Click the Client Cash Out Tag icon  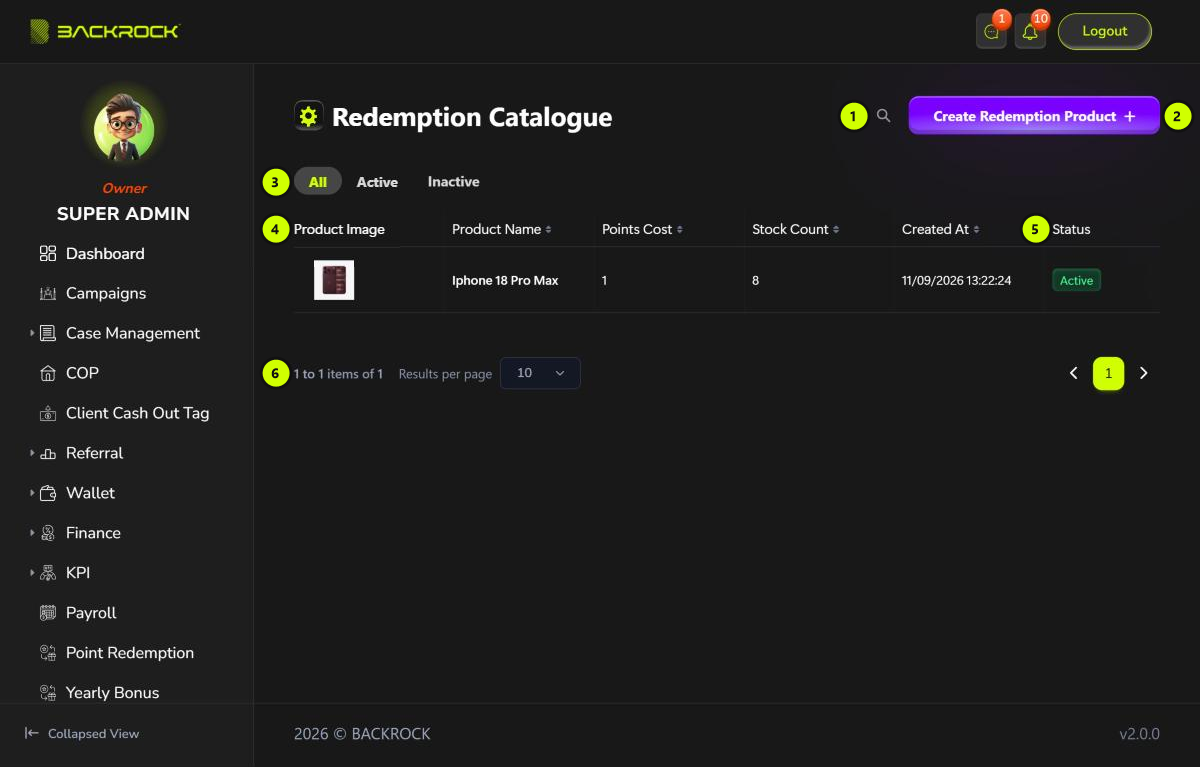pos(48,413)
